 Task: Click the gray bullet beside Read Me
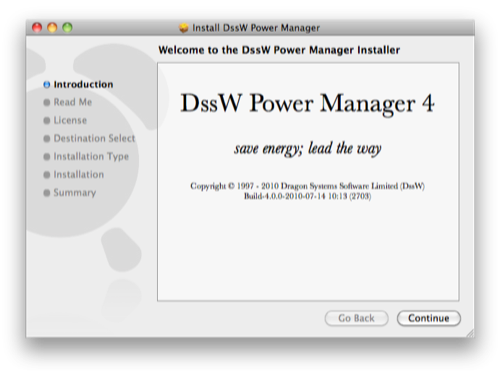click(x=47, y=102)
